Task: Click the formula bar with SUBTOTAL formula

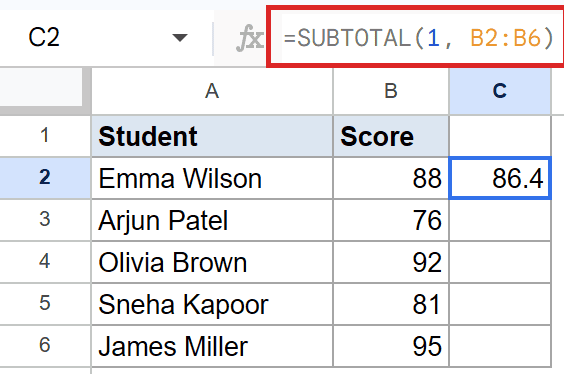Action: tap(417, 37)
